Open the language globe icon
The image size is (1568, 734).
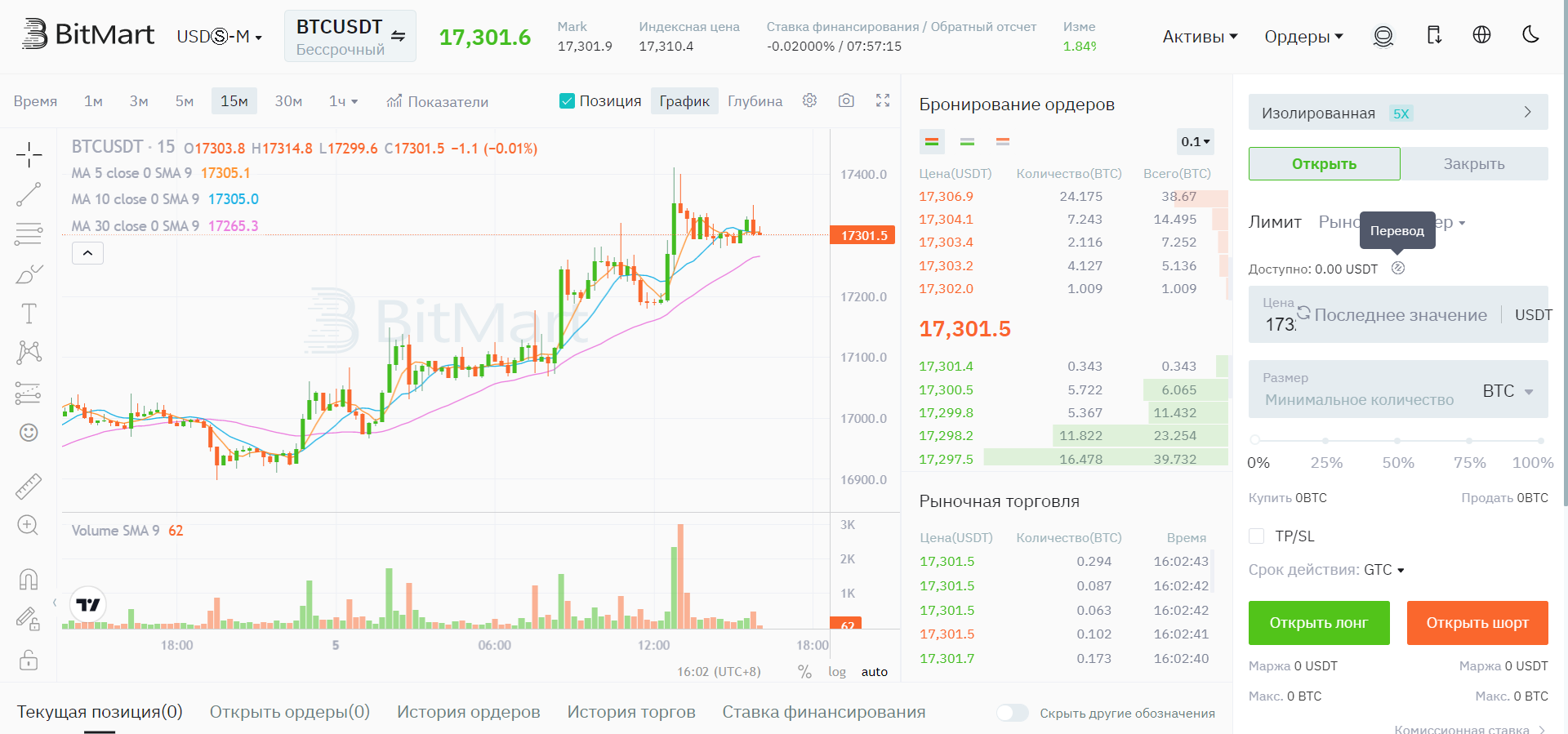click(x=1481, y=34)
